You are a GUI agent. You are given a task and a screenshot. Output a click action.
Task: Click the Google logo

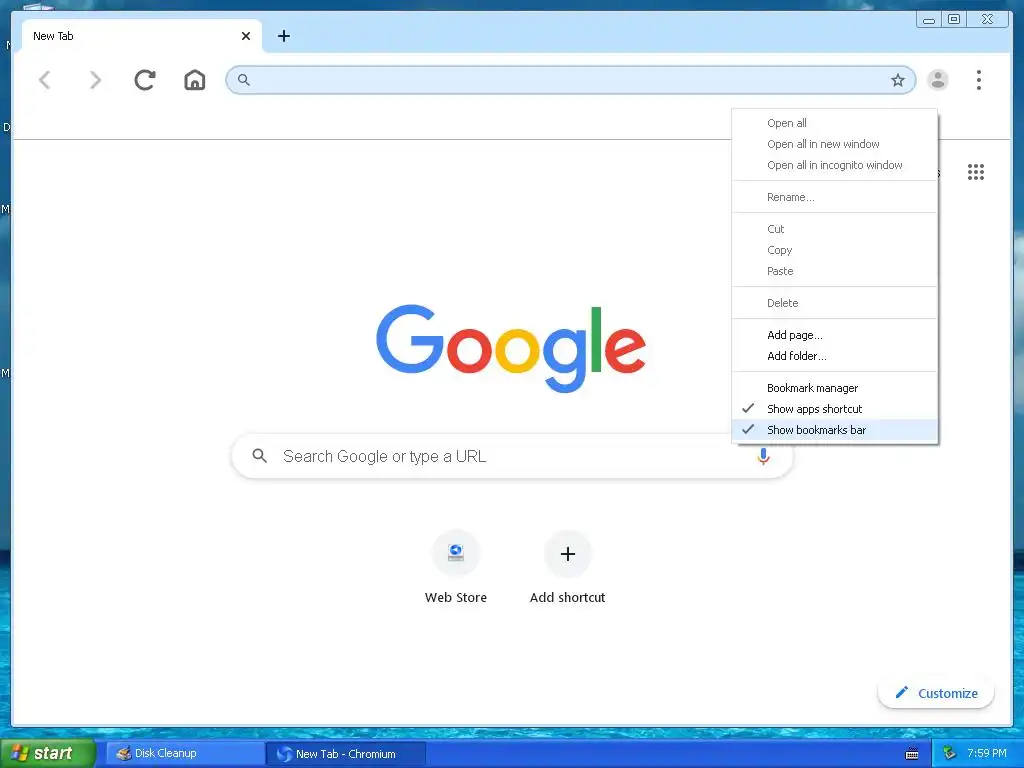[511, 348]
